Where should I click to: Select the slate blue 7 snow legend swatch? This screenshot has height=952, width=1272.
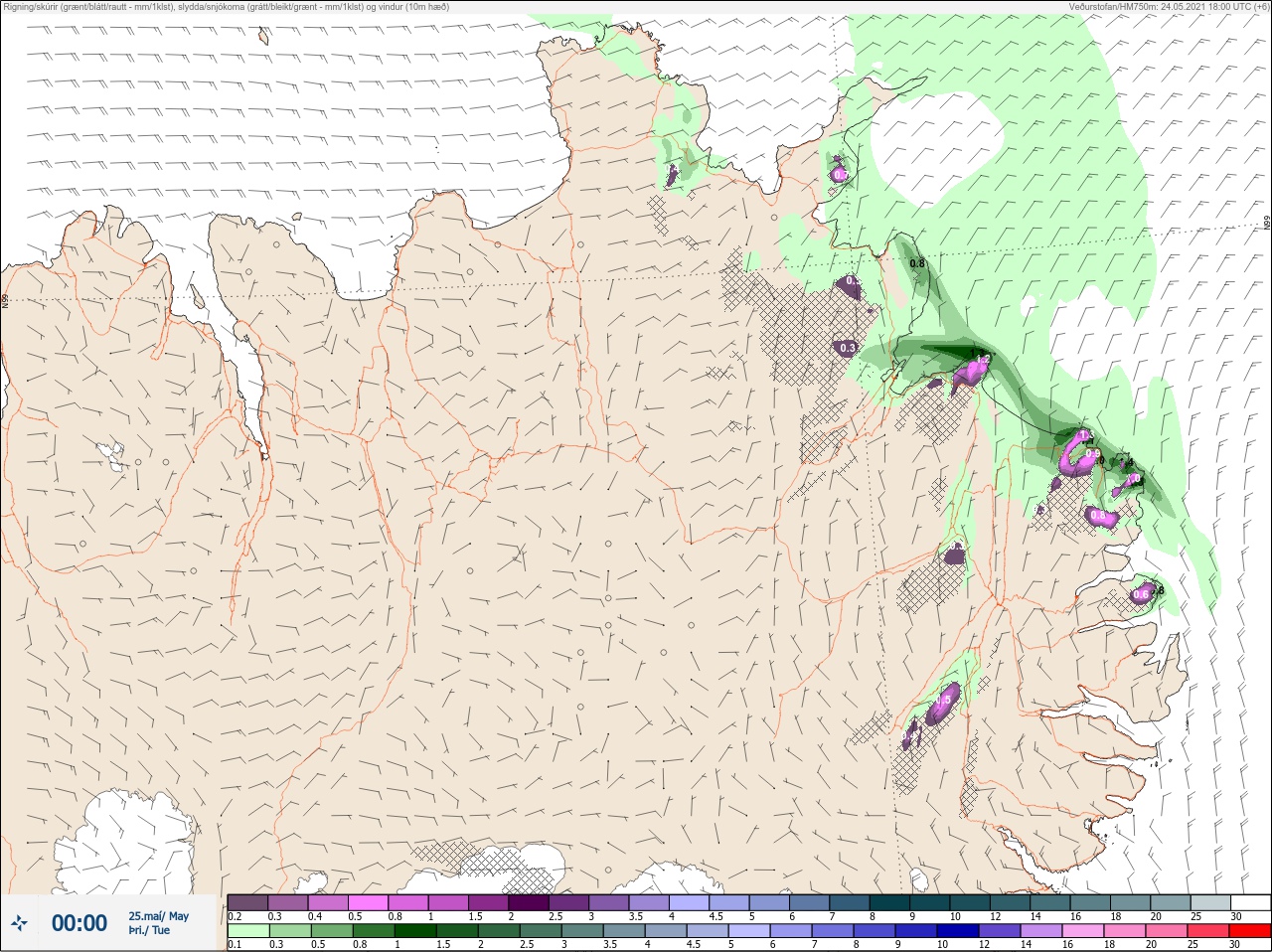pos(850,902)
